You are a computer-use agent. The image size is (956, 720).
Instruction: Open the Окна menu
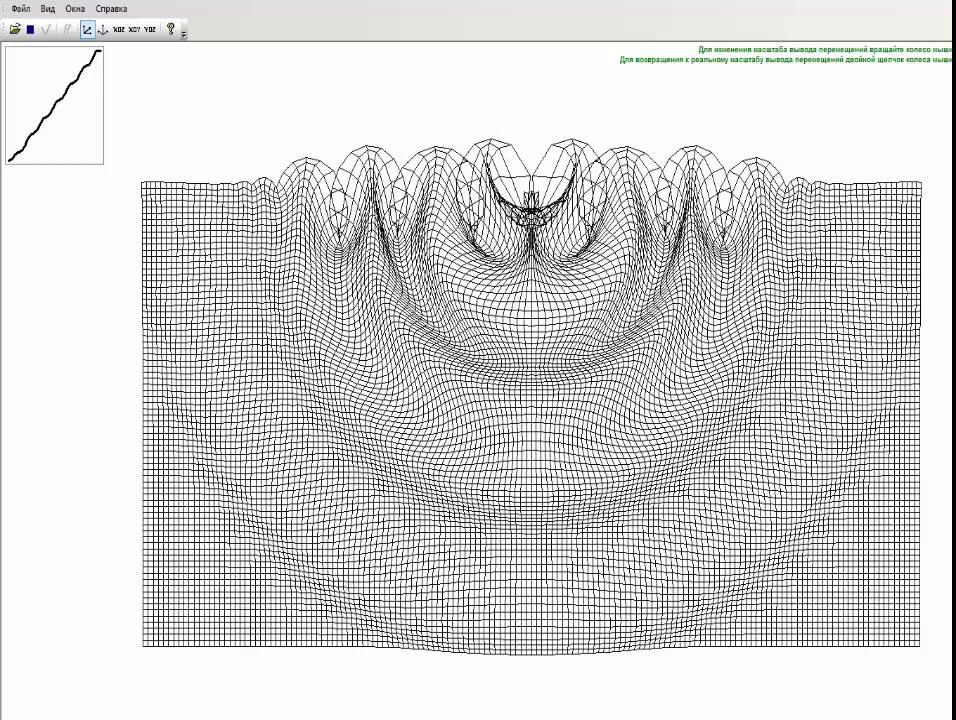point(75,9)
